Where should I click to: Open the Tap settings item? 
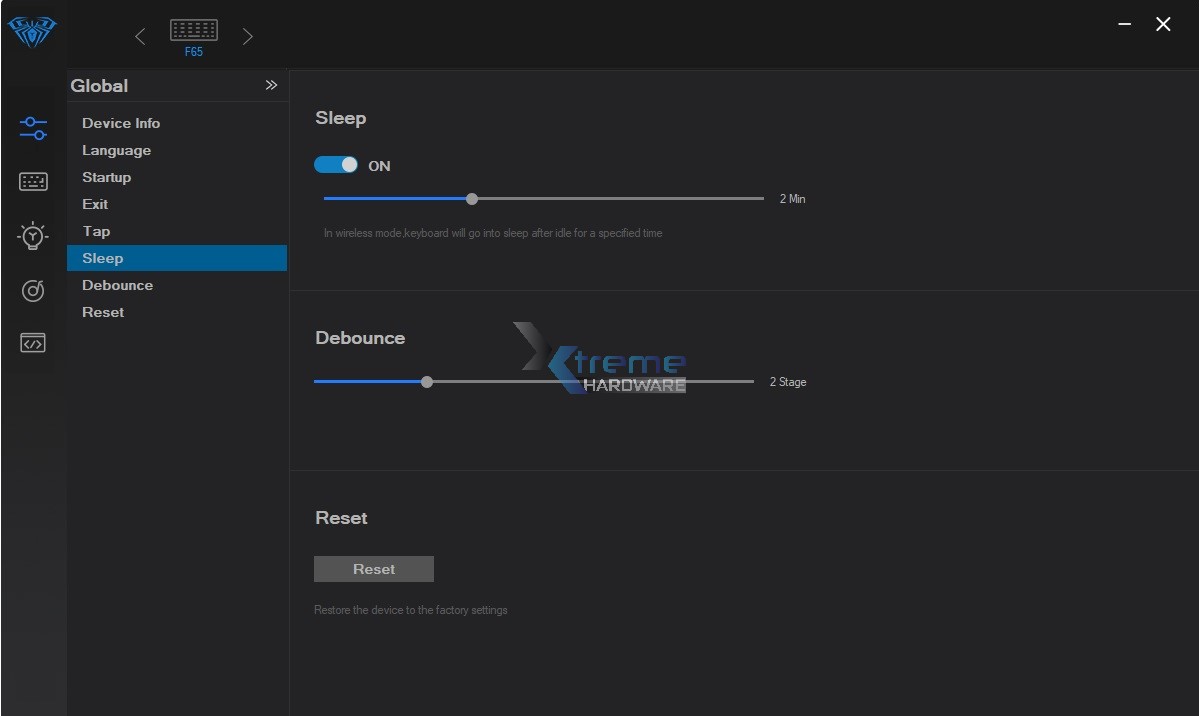click(96, 231)
